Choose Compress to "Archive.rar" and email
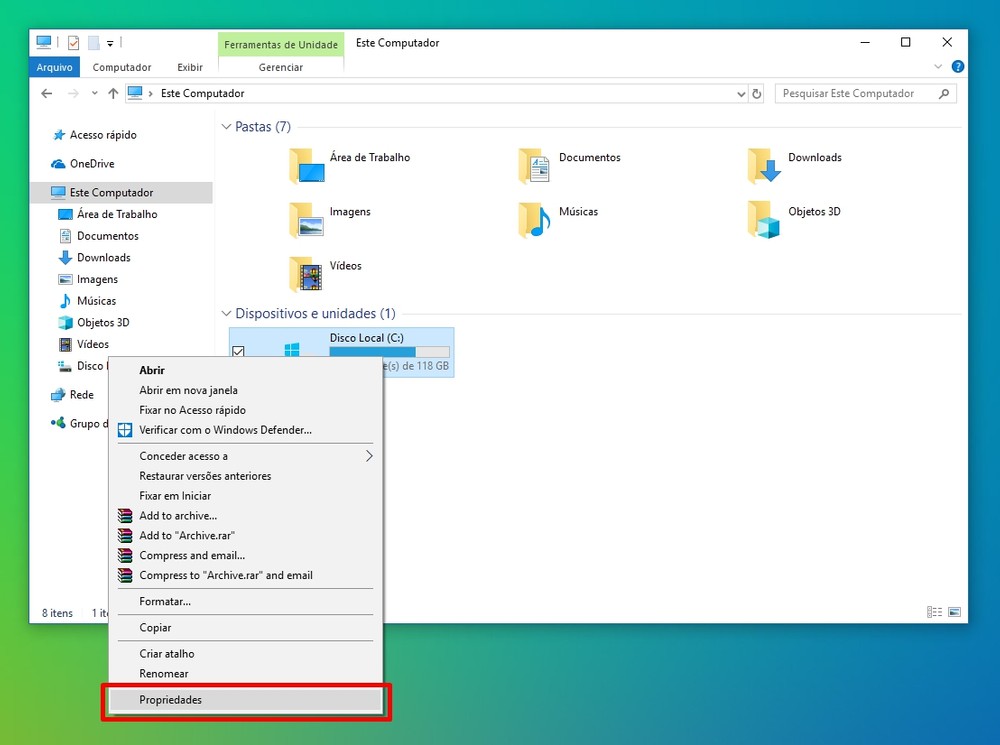Screen dimensions: 1000x745 [246, 574]
